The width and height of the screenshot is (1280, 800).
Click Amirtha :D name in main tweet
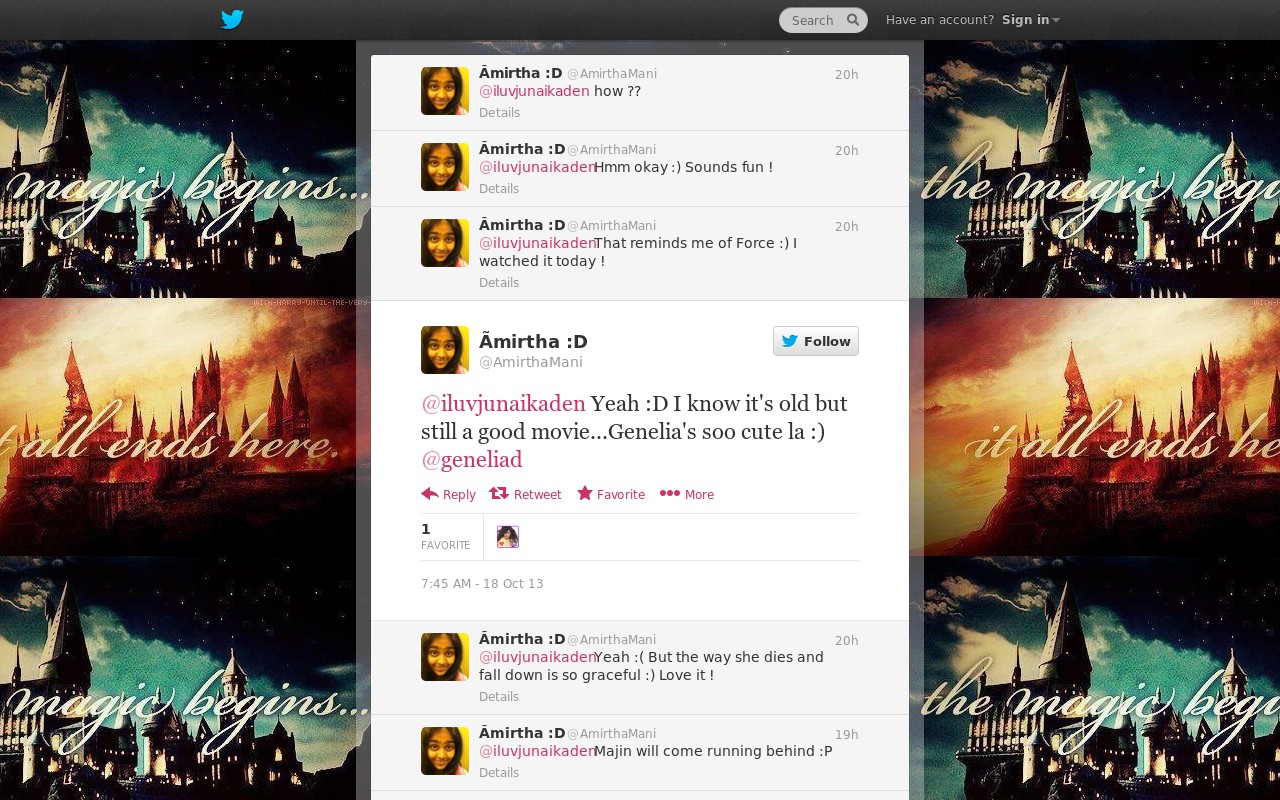point(533,341)
